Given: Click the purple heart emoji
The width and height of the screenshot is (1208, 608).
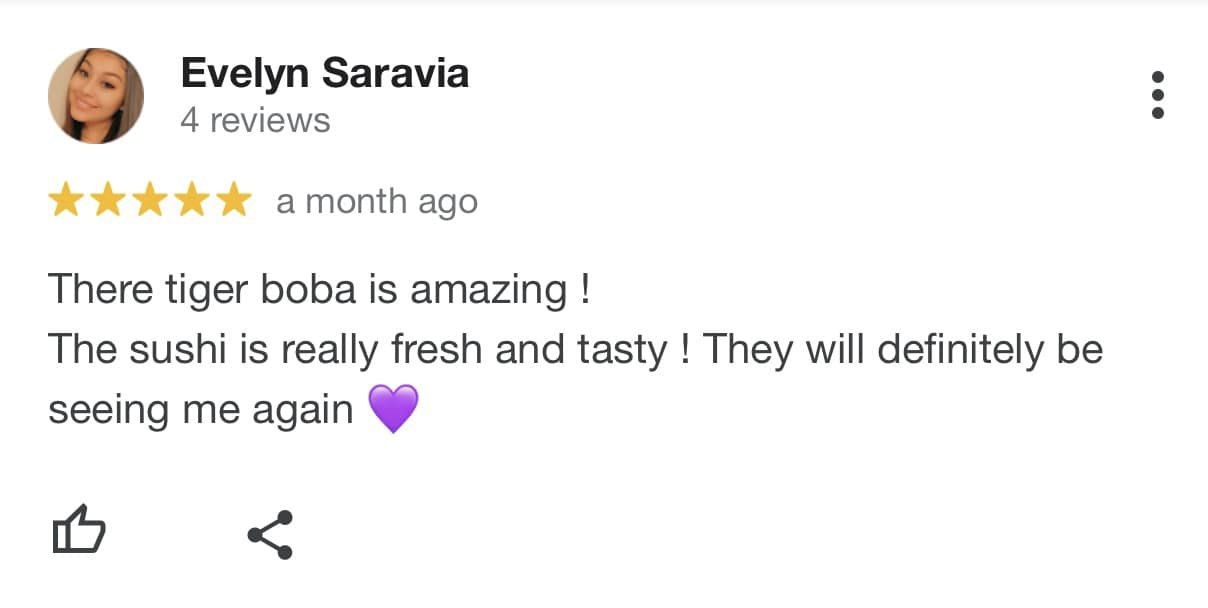Looking at the screenshot, I should click(x=393, y=410).
